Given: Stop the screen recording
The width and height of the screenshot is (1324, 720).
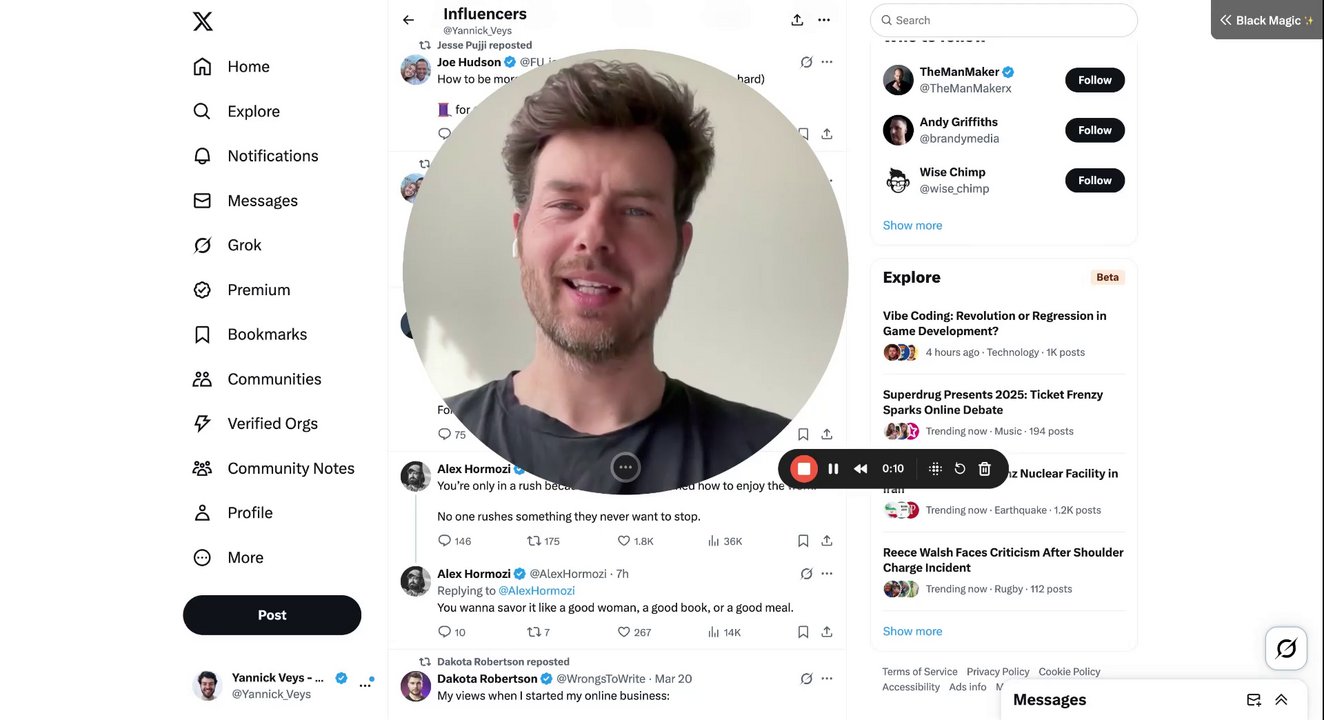Looking at the screenshot, I should (803, 468).
